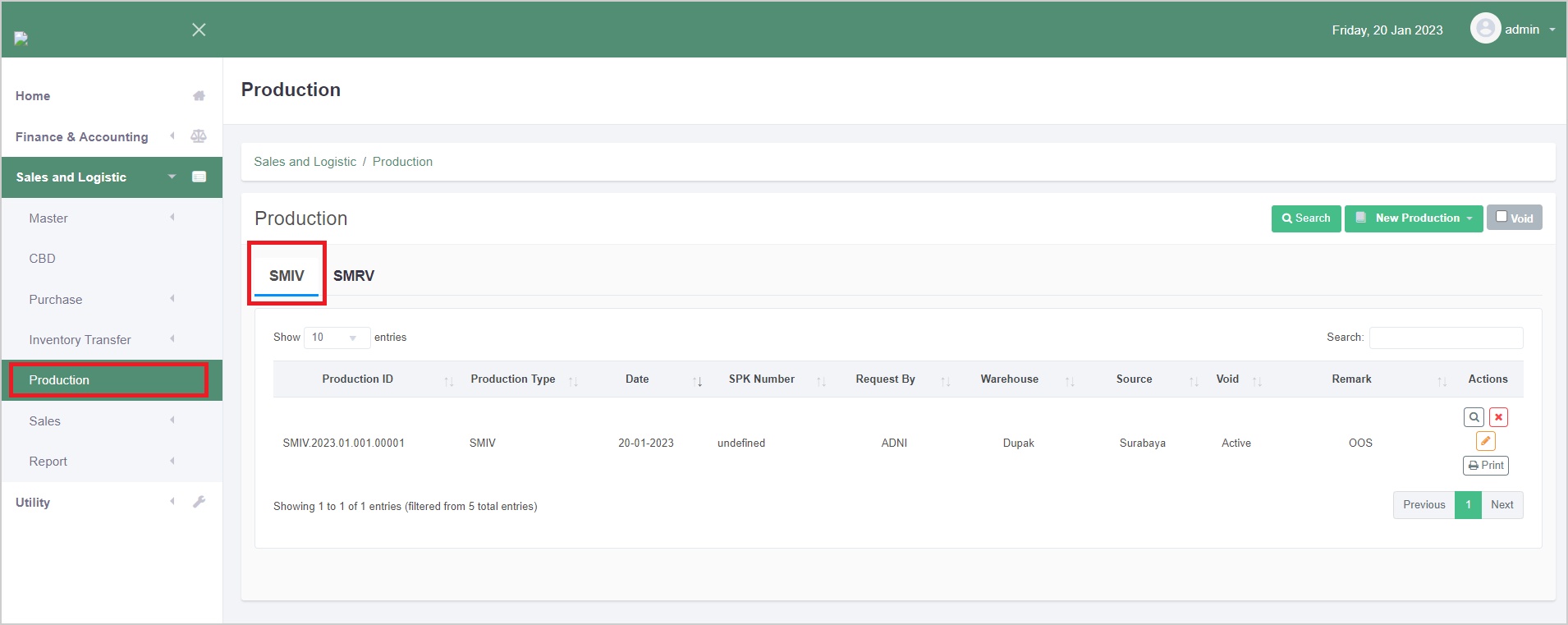
Task: Close the sidebar with the X icon
Action: (x=199, y=30)
